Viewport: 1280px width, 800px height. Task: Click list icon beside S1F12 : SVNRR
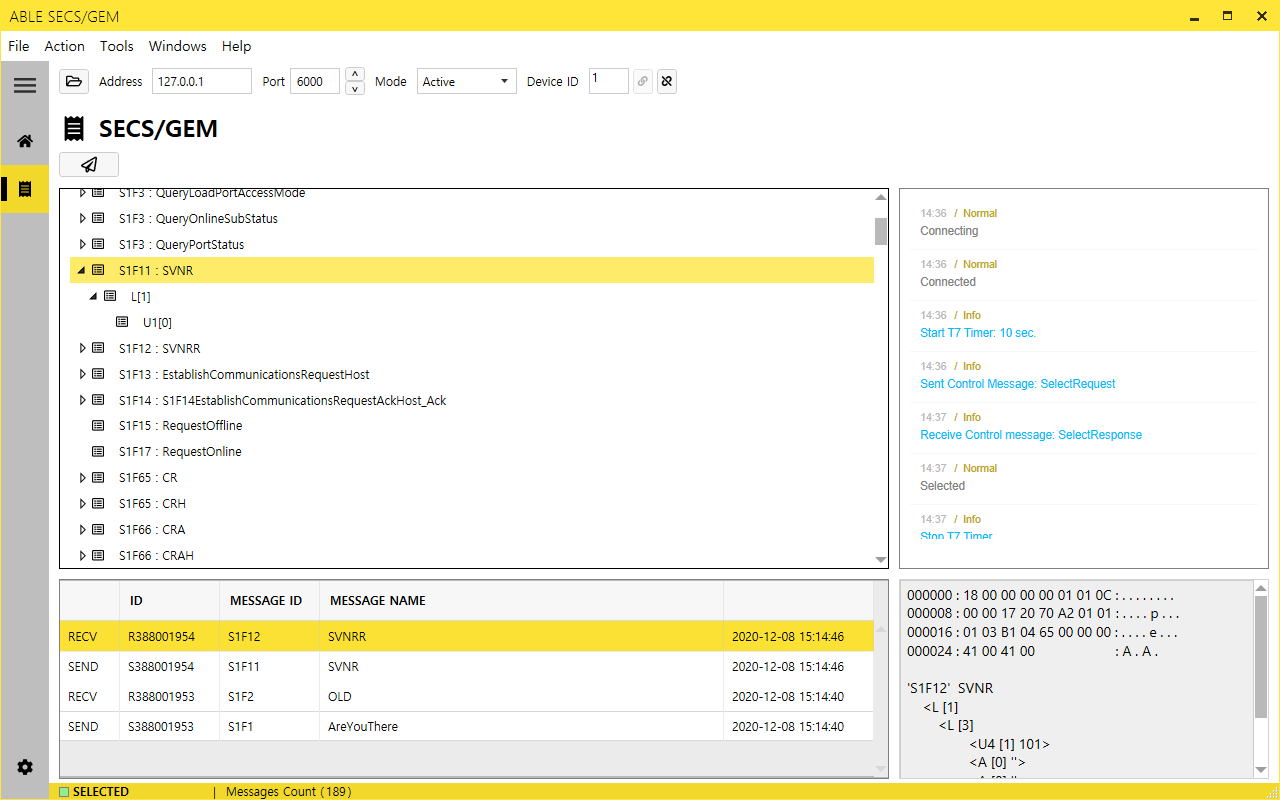[x=98, y=348]
